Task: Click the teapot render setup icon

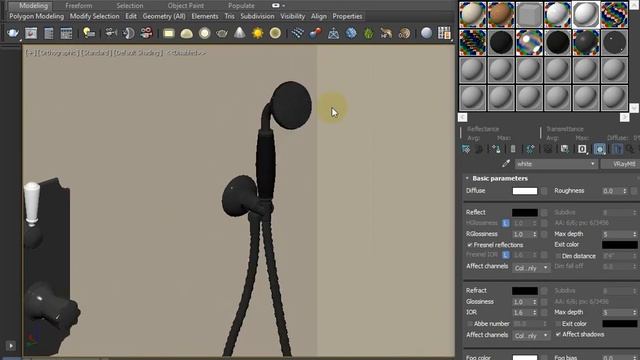Action: coord(13,33)
